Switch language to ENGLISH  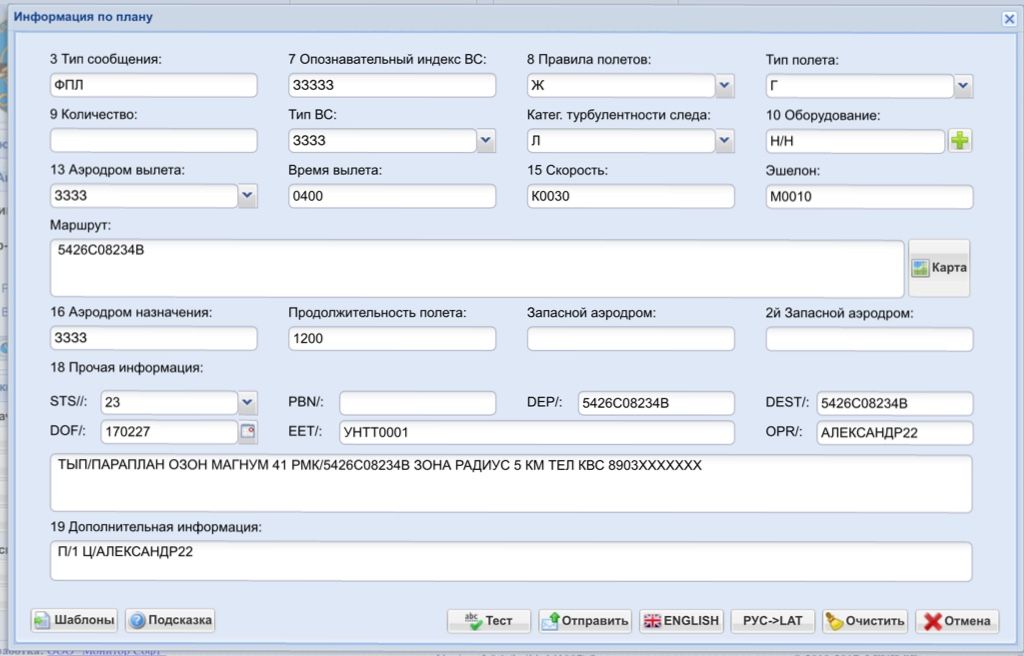[681, 621]
